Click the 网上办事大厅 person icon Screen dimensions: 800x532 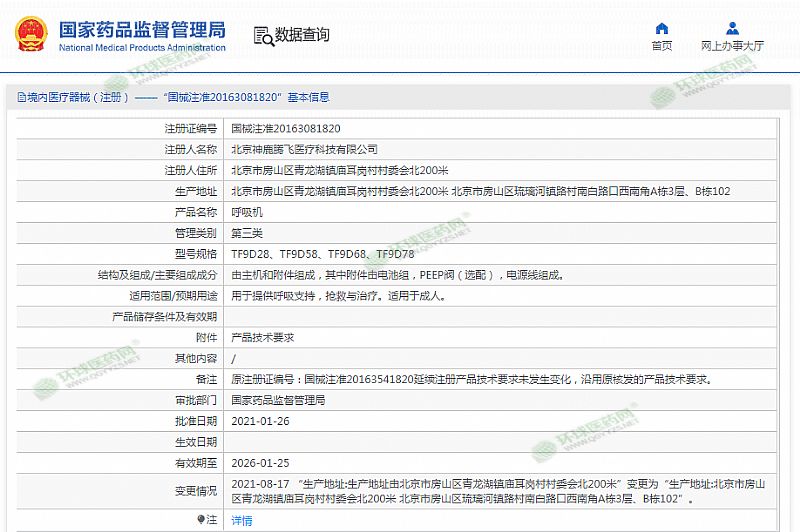tap(732, 28)
